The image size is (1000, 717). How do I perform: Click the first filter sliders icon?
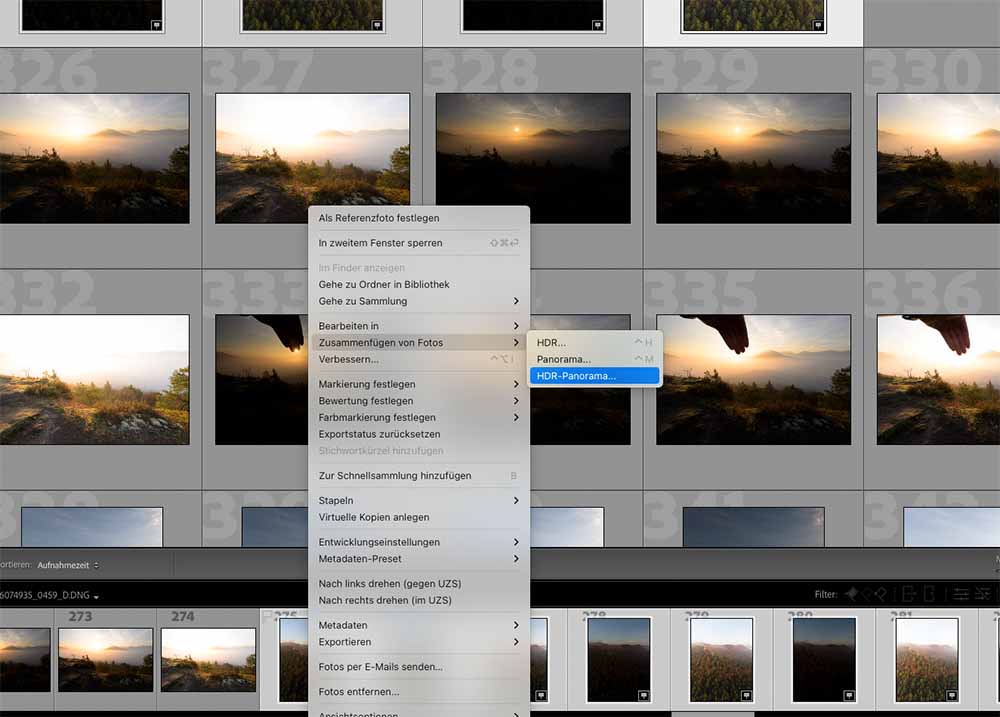(x=960, y=594)
